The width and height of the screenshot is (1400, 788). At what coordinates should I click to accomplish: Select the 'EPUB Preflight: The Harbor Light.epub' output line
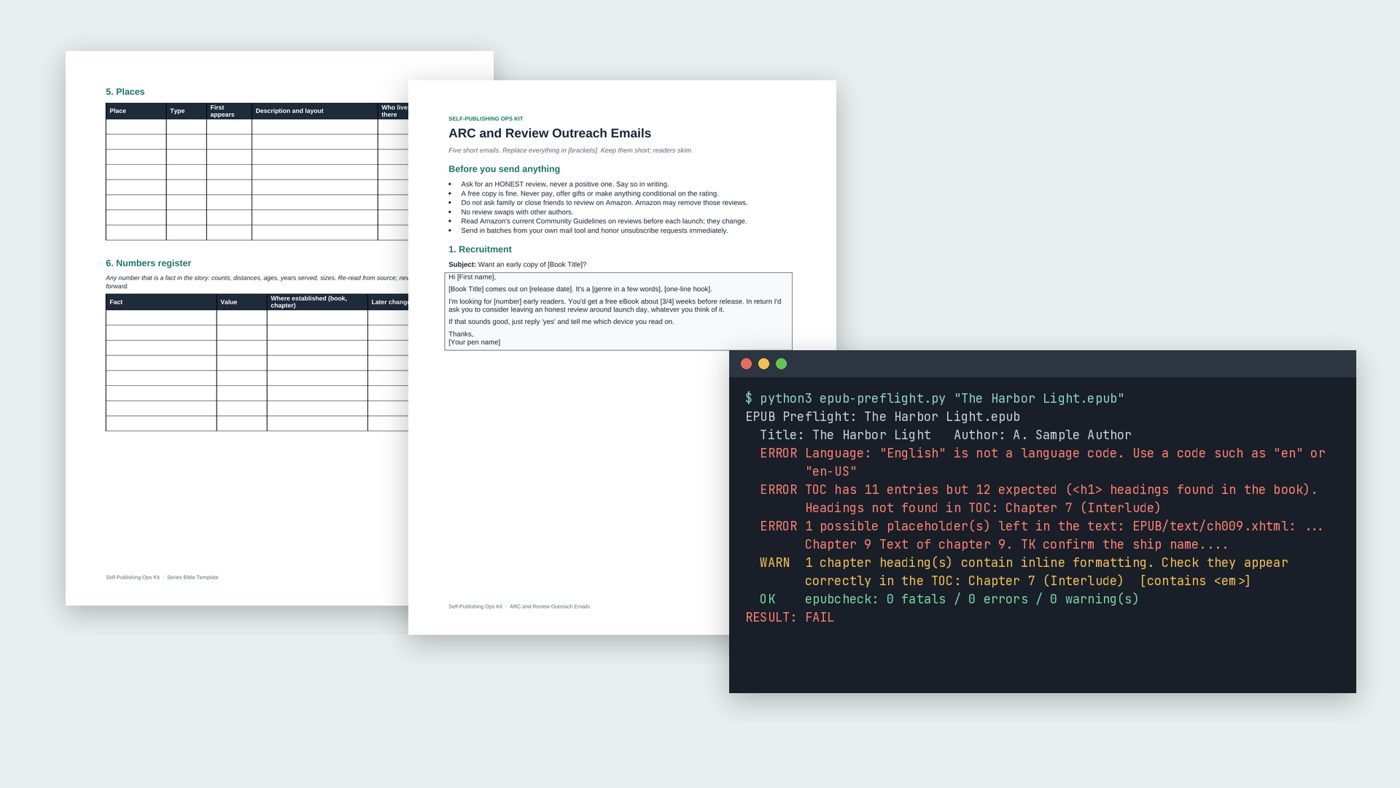pos(883,417)
